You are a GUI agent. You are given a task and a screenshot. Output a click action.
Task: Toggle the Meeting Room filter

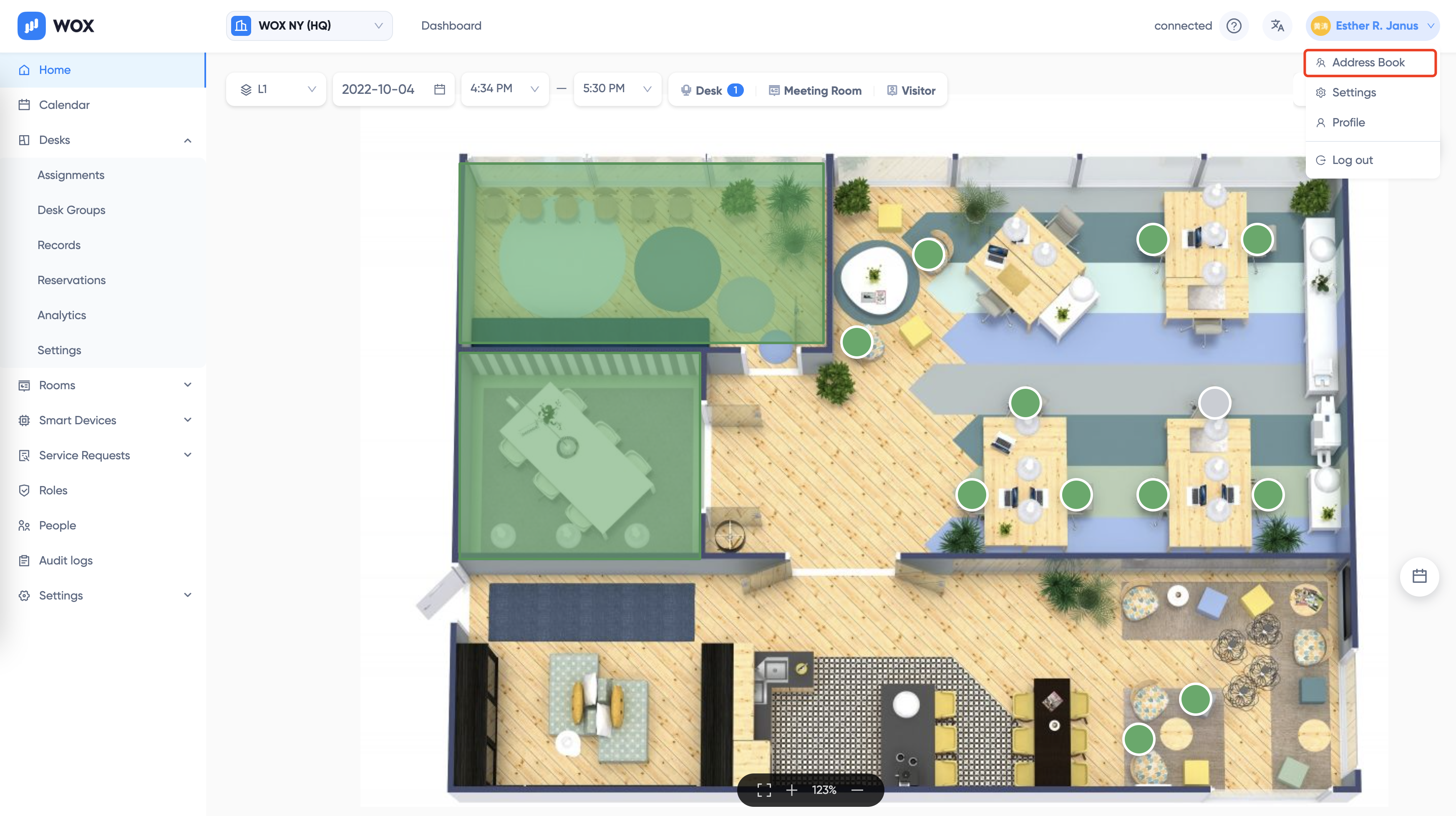pos(815,91)
